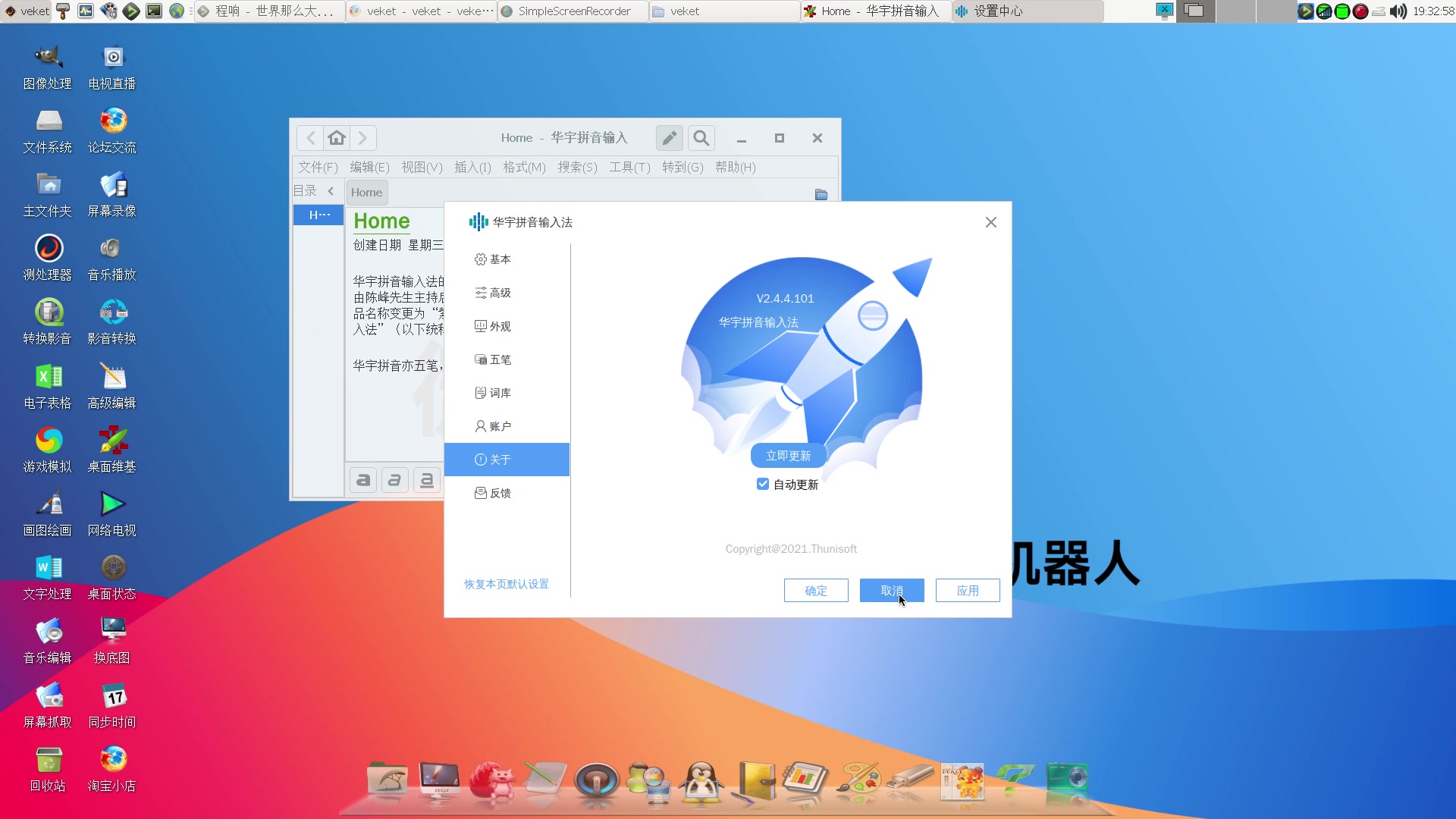Open the 插入(I) menu
1456x819 pixels.
(x=472, y=167)
